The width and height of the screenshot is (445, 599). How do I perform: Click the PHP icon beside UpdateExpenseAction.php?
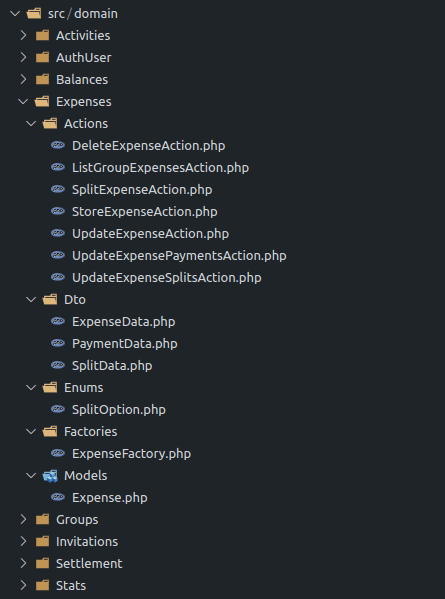pyautogui.click(x=58, y=233)
